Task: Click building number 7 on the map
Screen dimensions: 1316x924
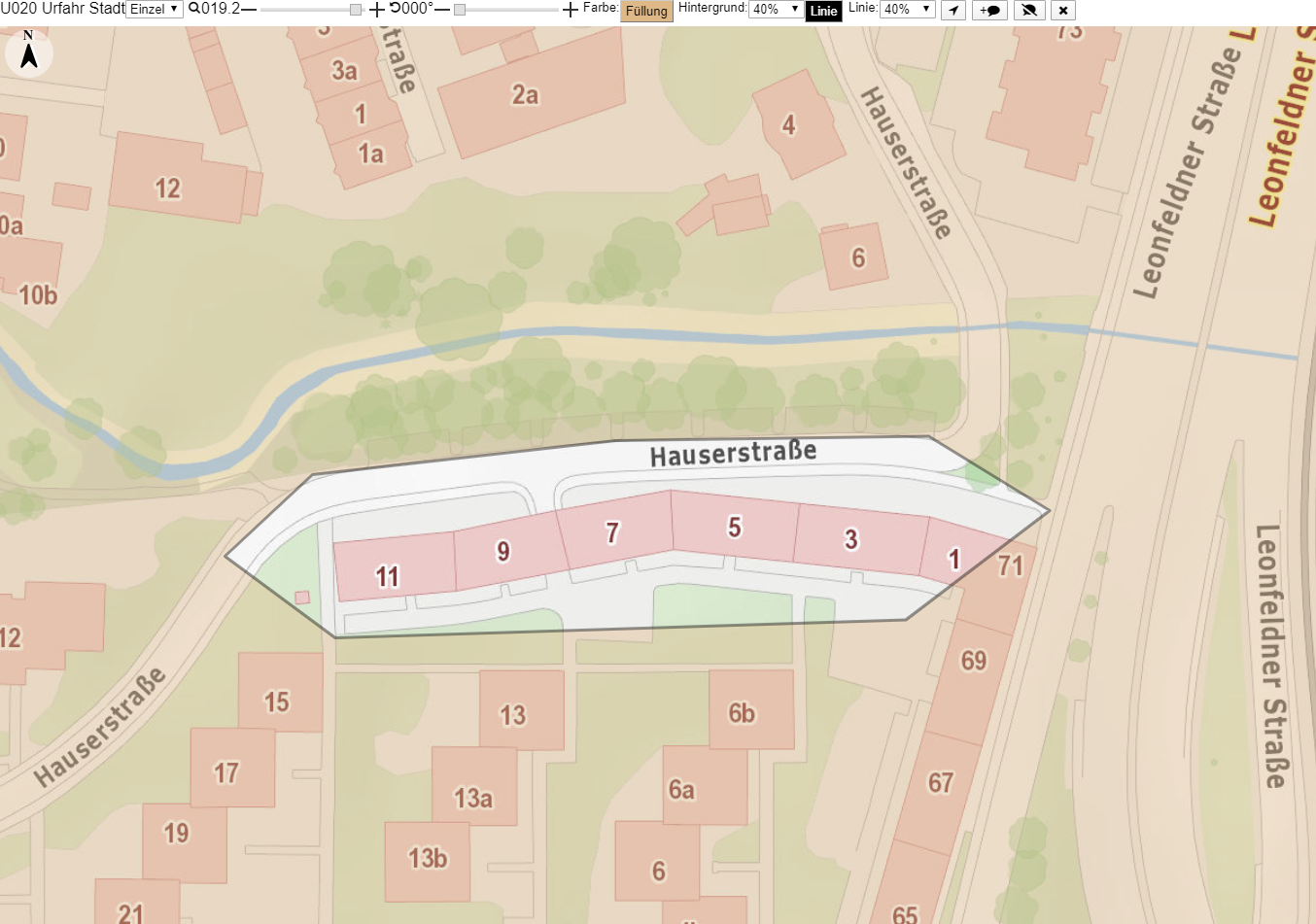Action: pyautogui.click(x=612, y=532)
